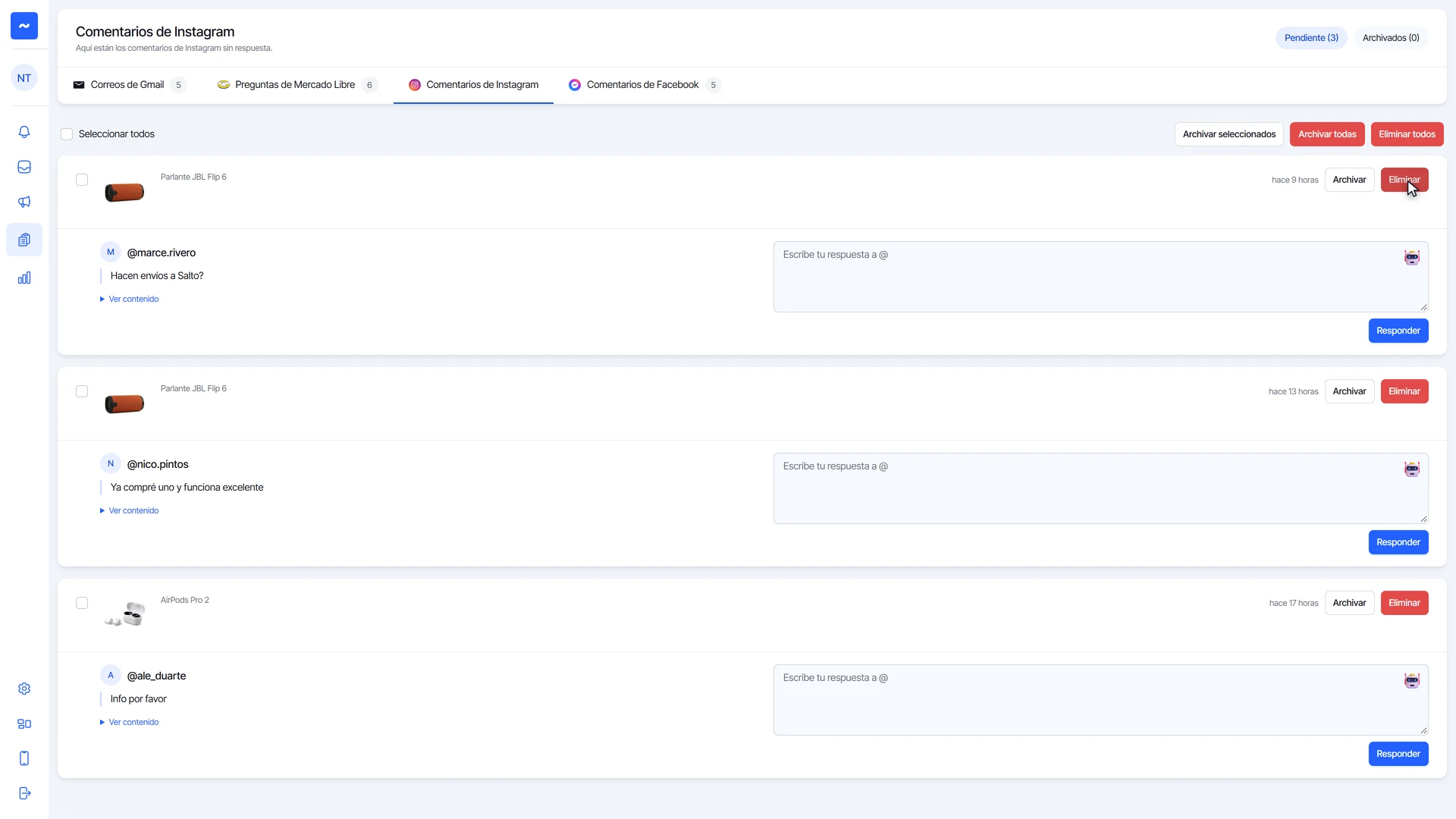
Task: Open the megaphone campaigns icon
Action: pos(24,202)
